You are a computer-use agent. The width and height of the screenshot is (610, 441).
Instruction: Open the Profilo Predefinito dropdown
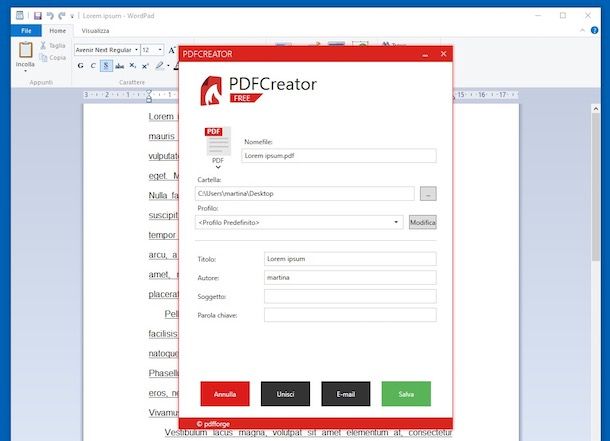pyautogui.click(x=299, y=222)
